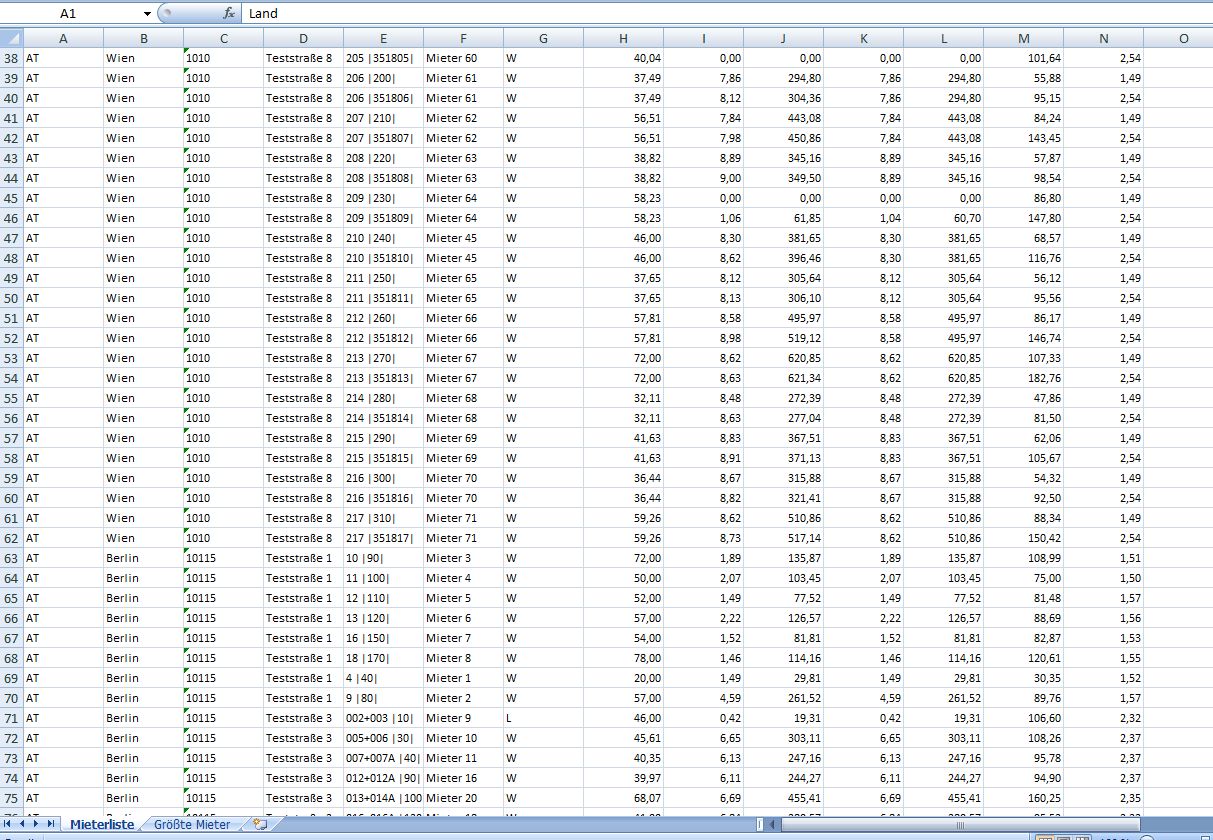Click cell Mieter 8

463,658
